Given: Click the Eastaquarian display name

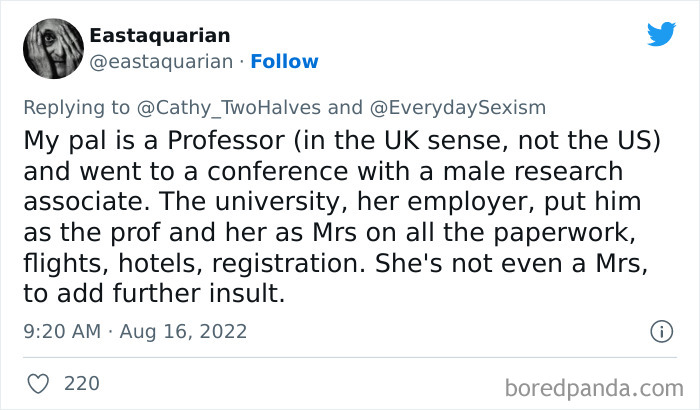Looking at the screenshot, I should [x=160, y=35].
